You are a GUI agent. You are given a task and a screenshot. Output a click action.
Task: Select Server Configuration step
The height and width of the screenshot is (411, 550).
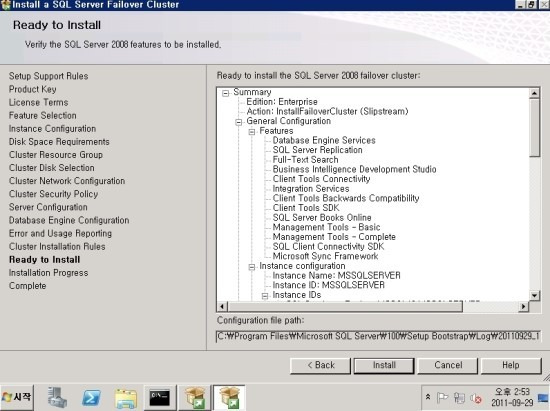click(48, 207)
